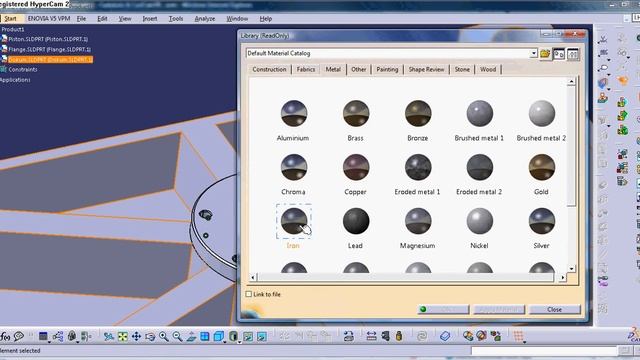The width and height of the screenshot is (640, 360).
Task: Select the Nickel material sphere
Action: pyautogui.click(x=480, y=221)
